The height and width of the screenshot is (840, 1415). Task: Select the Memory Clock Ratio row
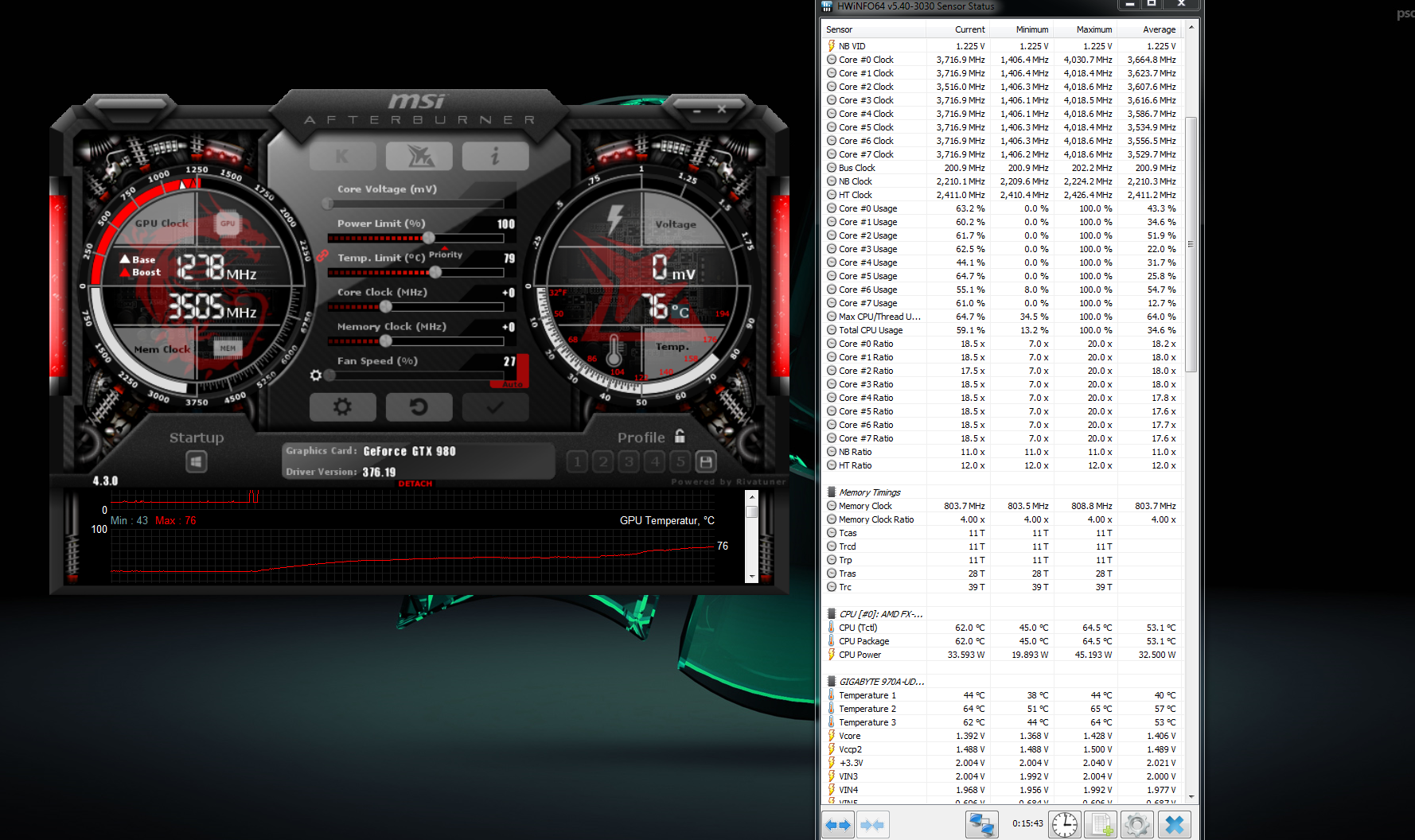1002,519
